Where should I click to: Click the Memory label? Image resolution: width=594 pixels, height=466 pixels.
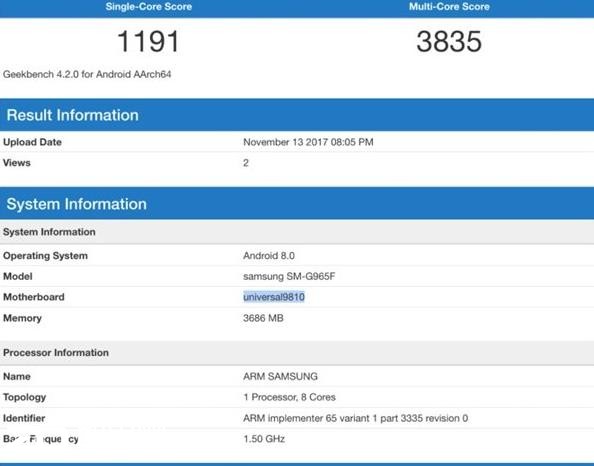[x=22, y=318]
